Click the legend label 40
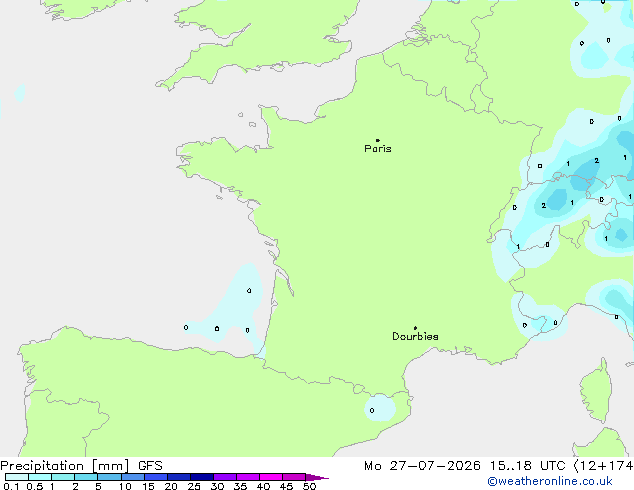634x490 pixels. click(x=263, y=486)
